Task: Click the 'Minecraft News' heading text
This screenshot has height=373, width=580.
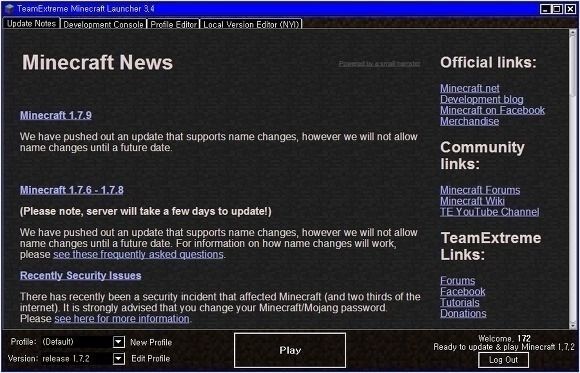Action: click(x=97, y=63)
